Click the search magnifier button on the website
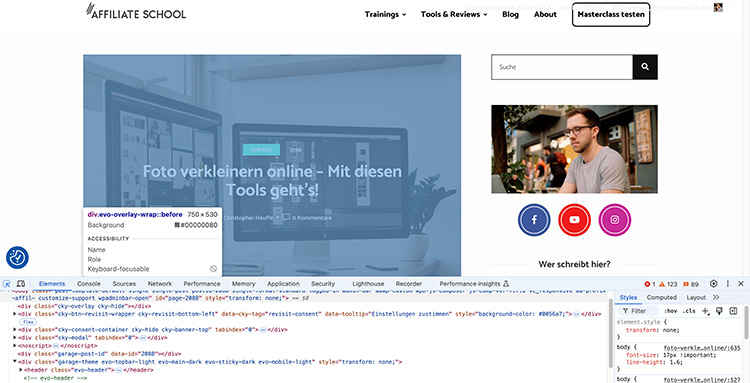Screen dimensions: 750x383 coord(645,67)
